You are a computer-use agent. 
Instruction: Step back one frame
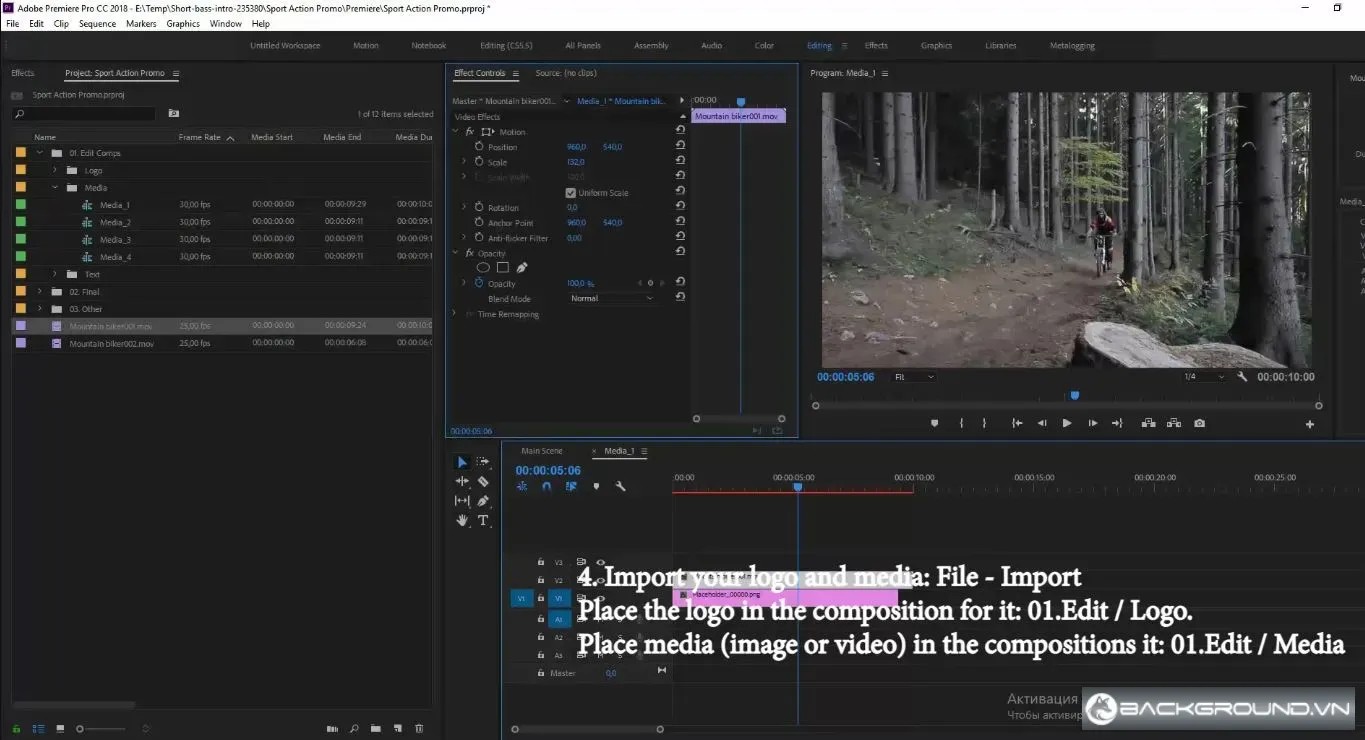click(1042, 423)
